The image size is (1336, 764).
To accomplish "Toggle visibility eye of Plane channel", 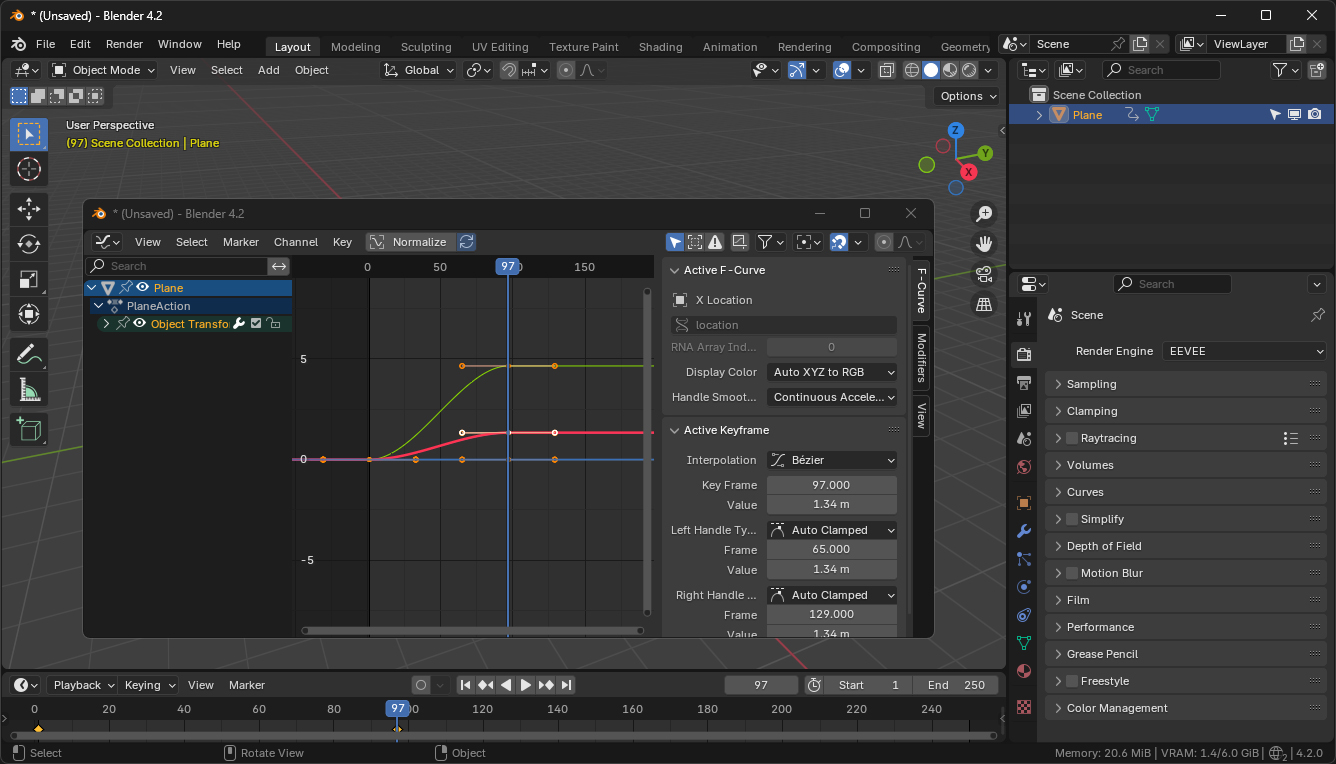I will (x=142, y=288).
